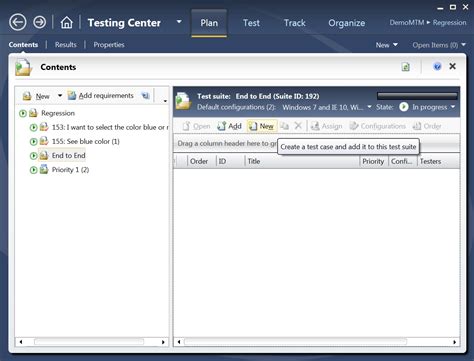This screenshot has width=474, height=361.
Task: Open the Open Items (0) dropdown
Action: pyautogui.click(x=439, y=45)
